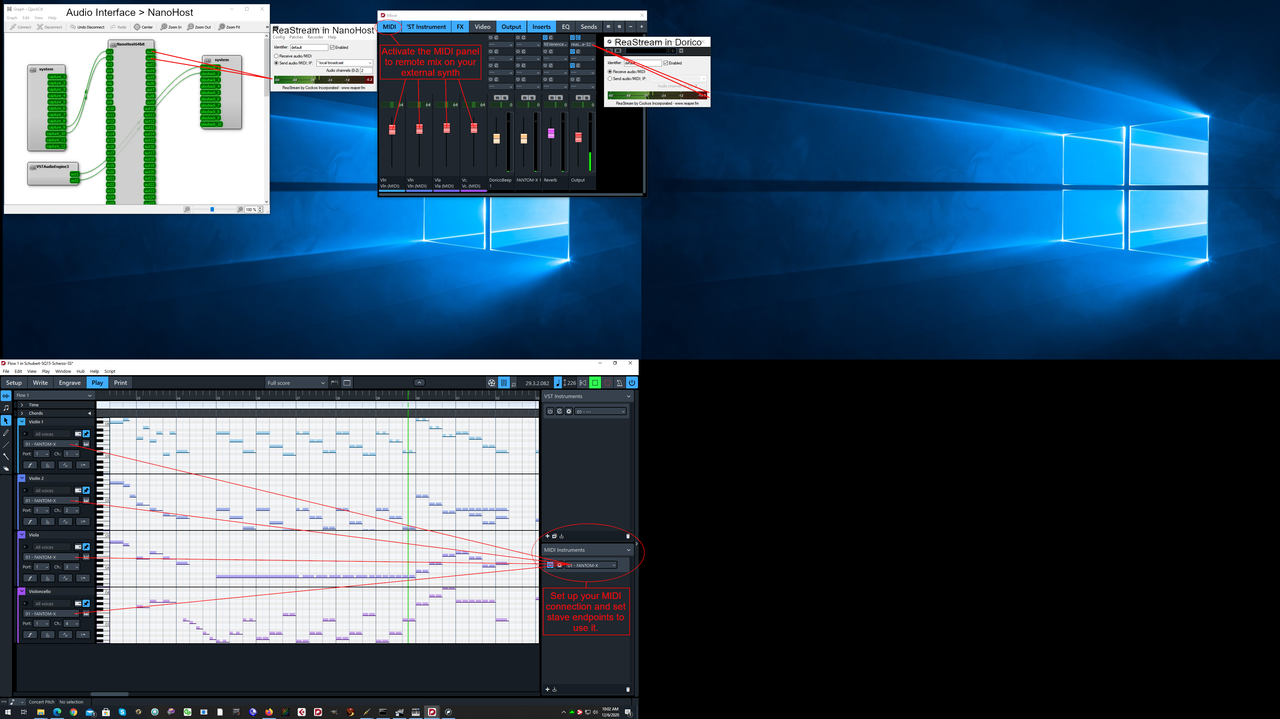
Task: Switch to Setup mode in Dorico
Action: pos(13,383)
